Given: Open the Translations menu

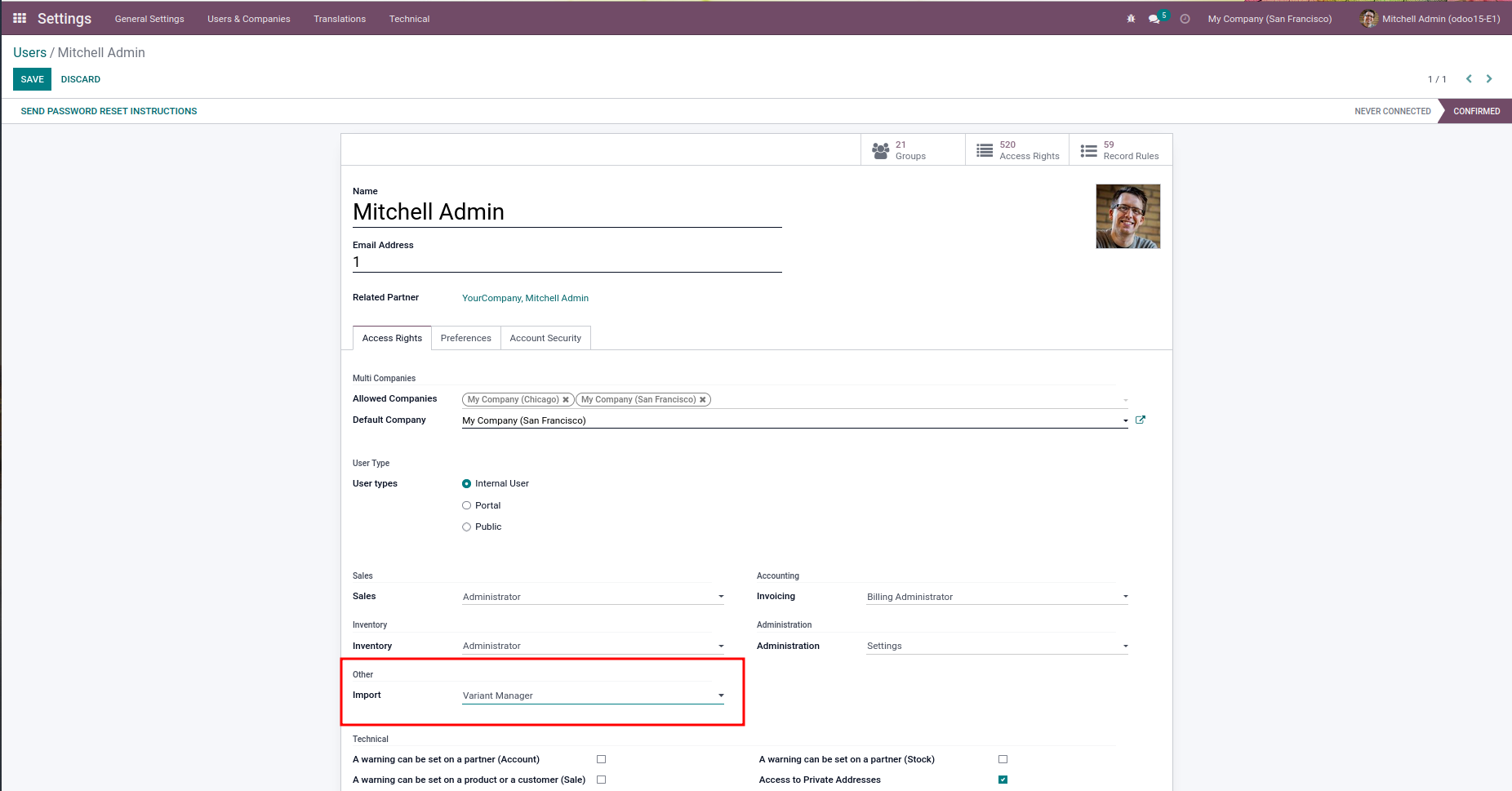Looking at the screenshot, I should point(340,19).
